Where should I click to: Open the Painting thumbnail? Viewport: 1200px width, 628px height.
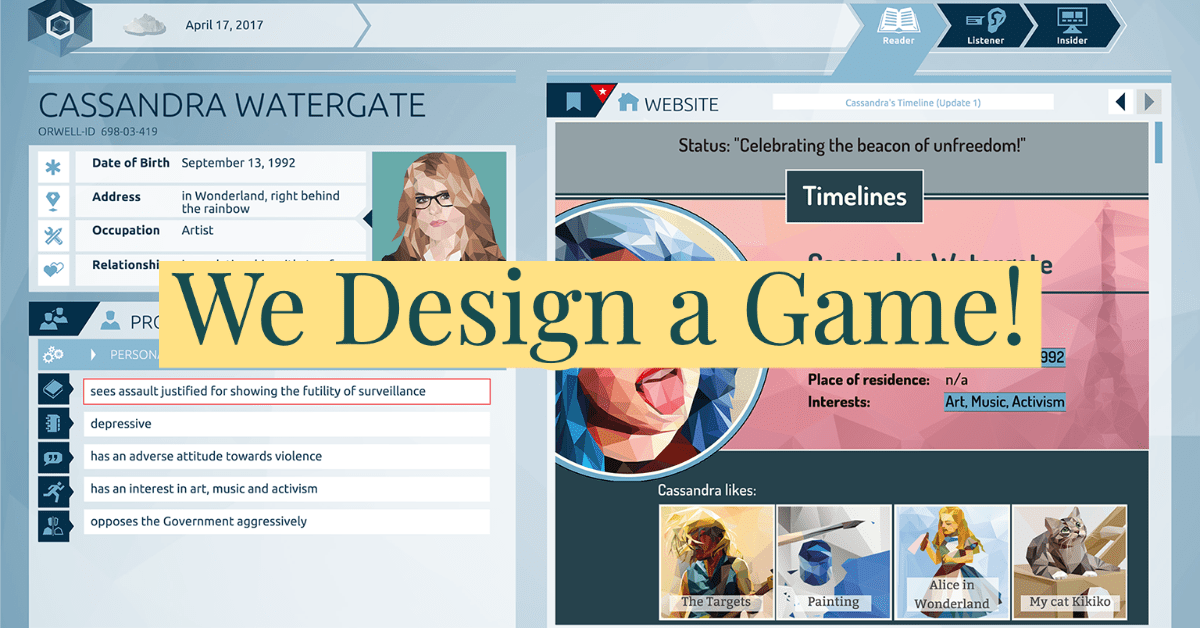[x=834, y=562]
